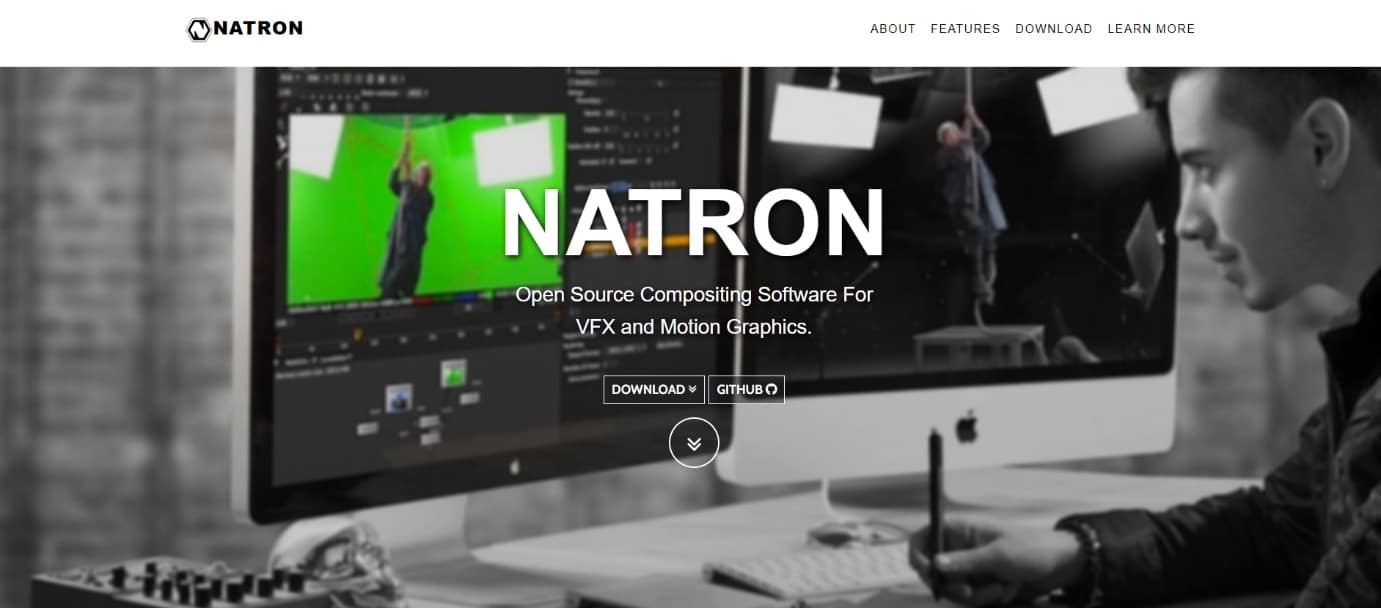Select DOWNLOAD in the top navigation menu
This screenshot has width=1381, height=608.
click(1054, 29)
